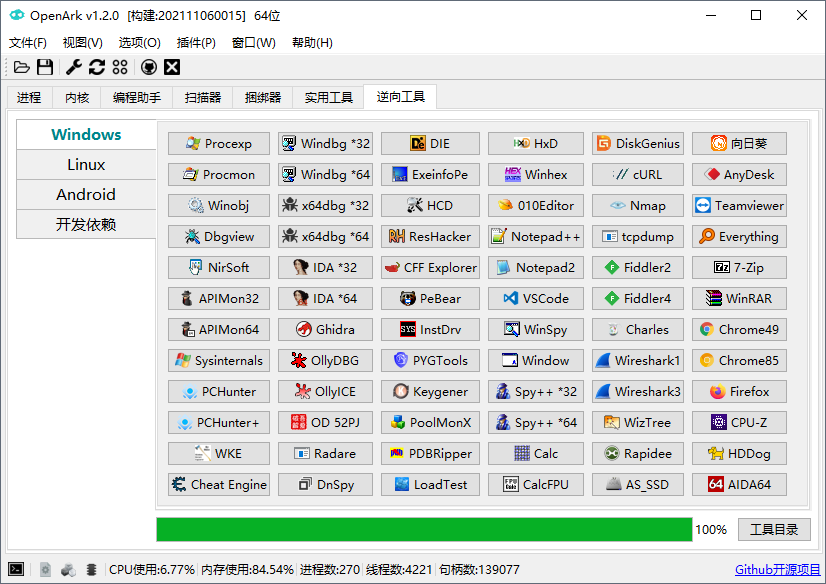Open the console icon in status bar
This screenshot has width=826, height=584.
[x=16, y=569]
